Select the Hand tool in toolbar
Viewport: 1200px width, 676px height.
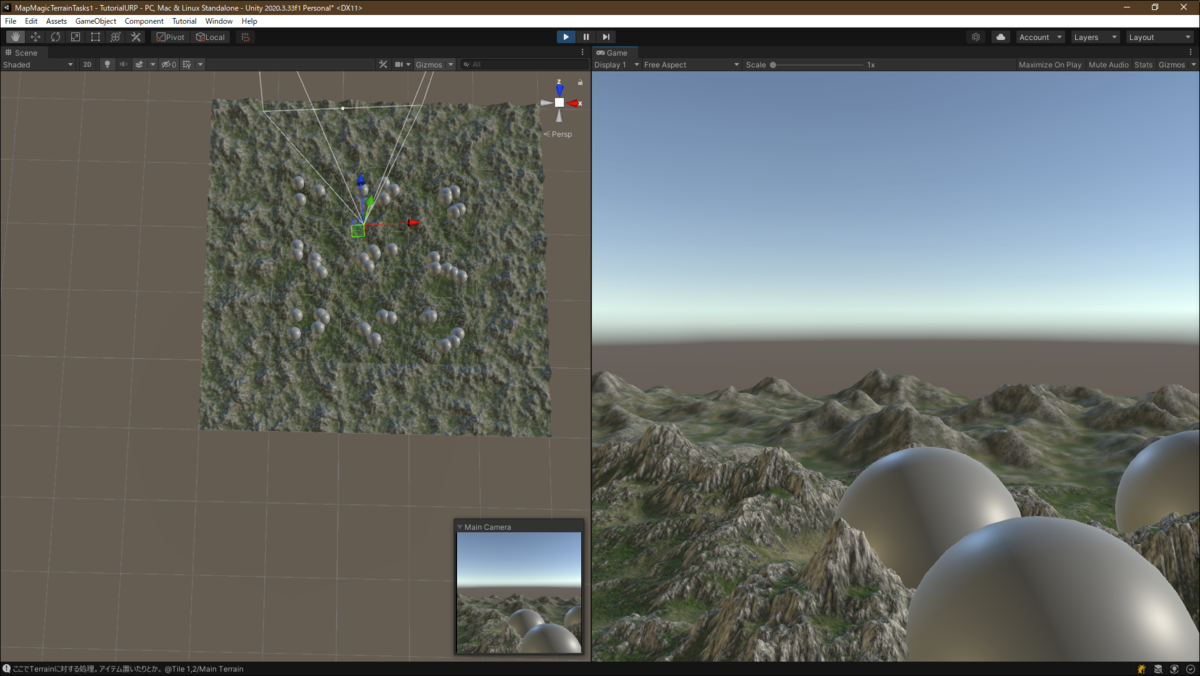pos(15,37)
